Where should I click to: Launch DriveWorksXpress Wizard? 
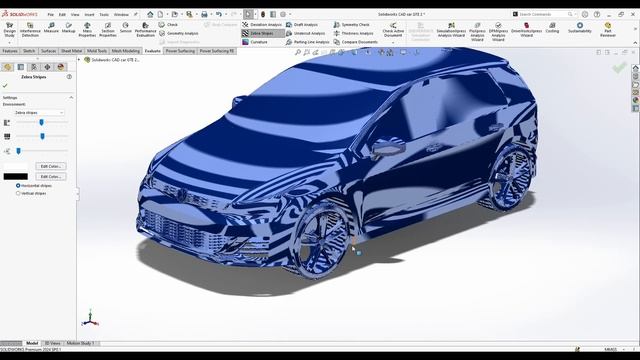[527, 30]
